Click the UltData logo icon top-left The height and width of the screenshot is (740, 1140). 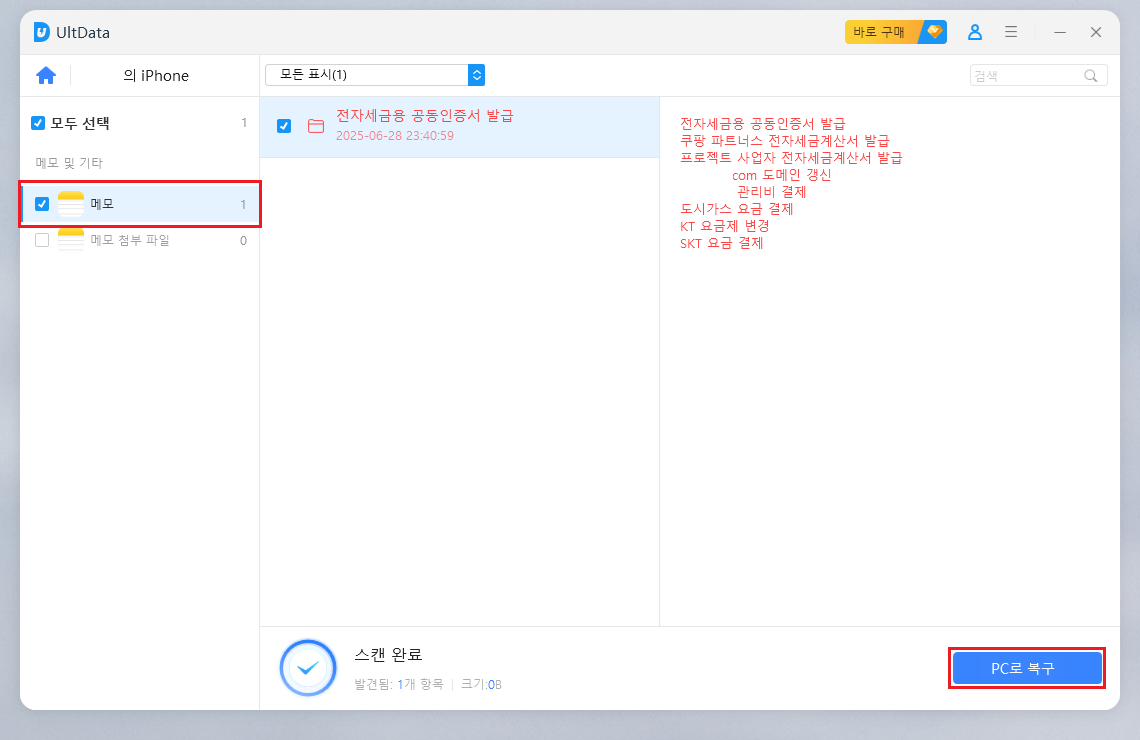pos(41,31)
